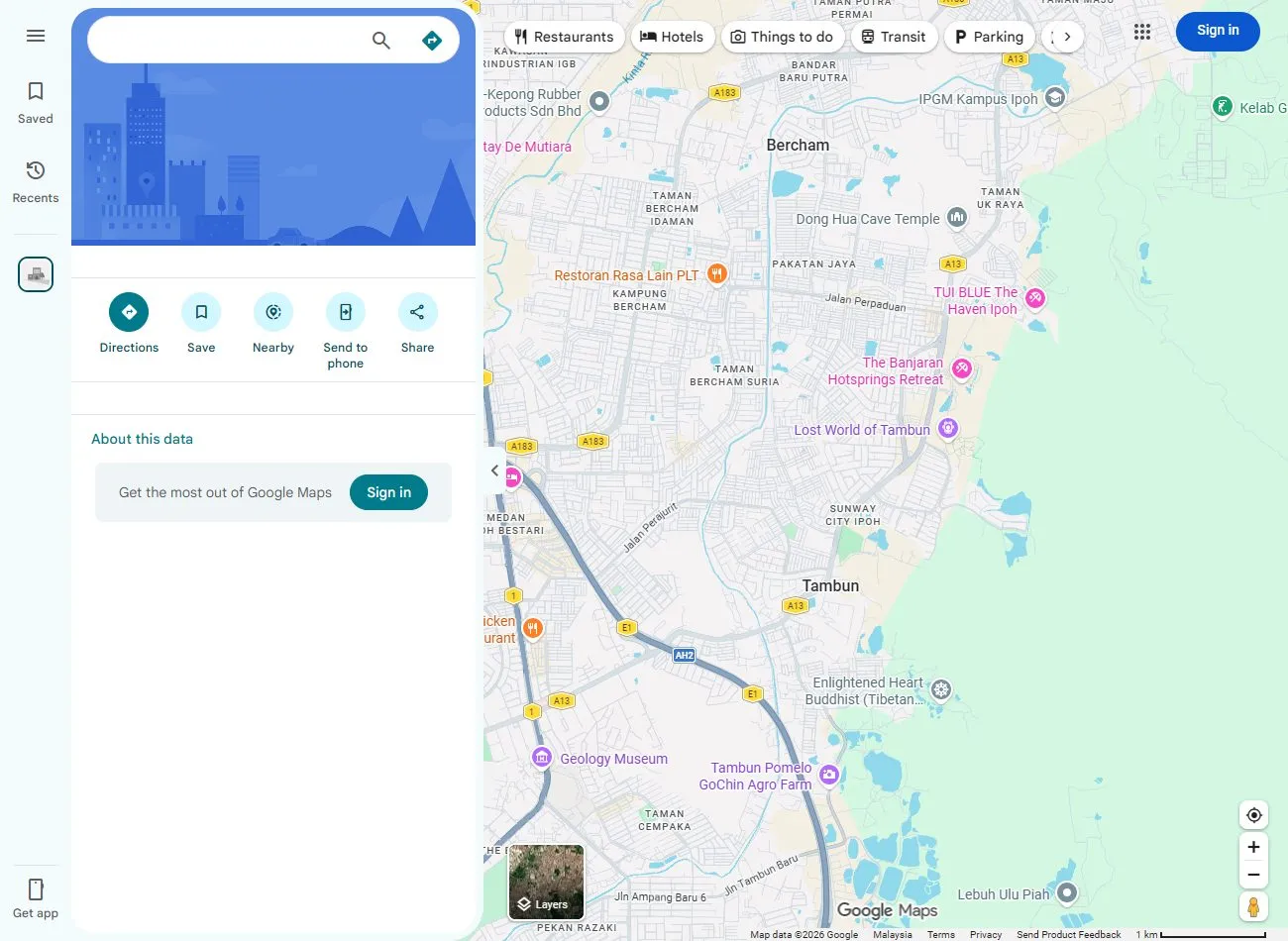Open the Terms link in footer
The height and width of the screenshot is (941, 1288).
click(x=941, y=934)
